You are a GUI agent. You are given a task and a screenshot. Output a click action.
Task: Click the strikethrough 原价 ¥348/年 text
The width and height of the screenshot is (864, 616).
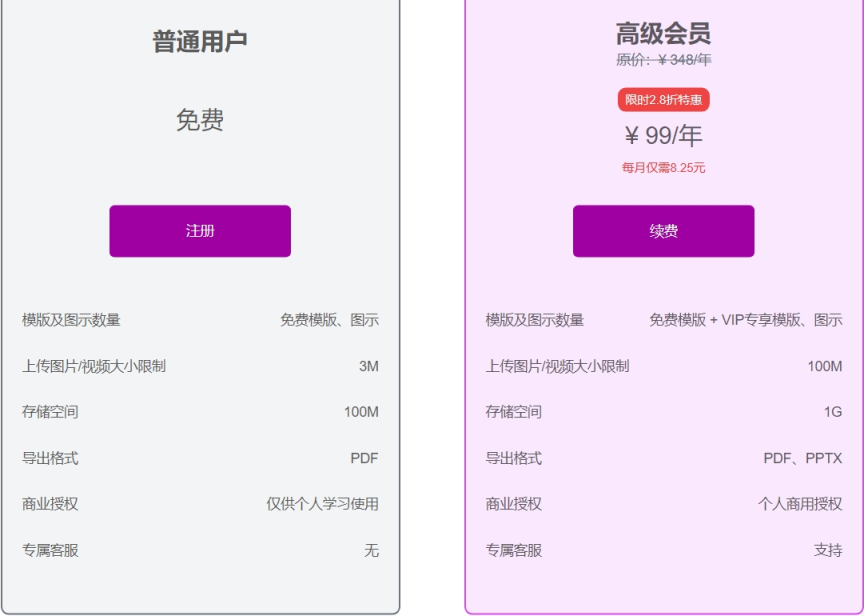point(663,60)
